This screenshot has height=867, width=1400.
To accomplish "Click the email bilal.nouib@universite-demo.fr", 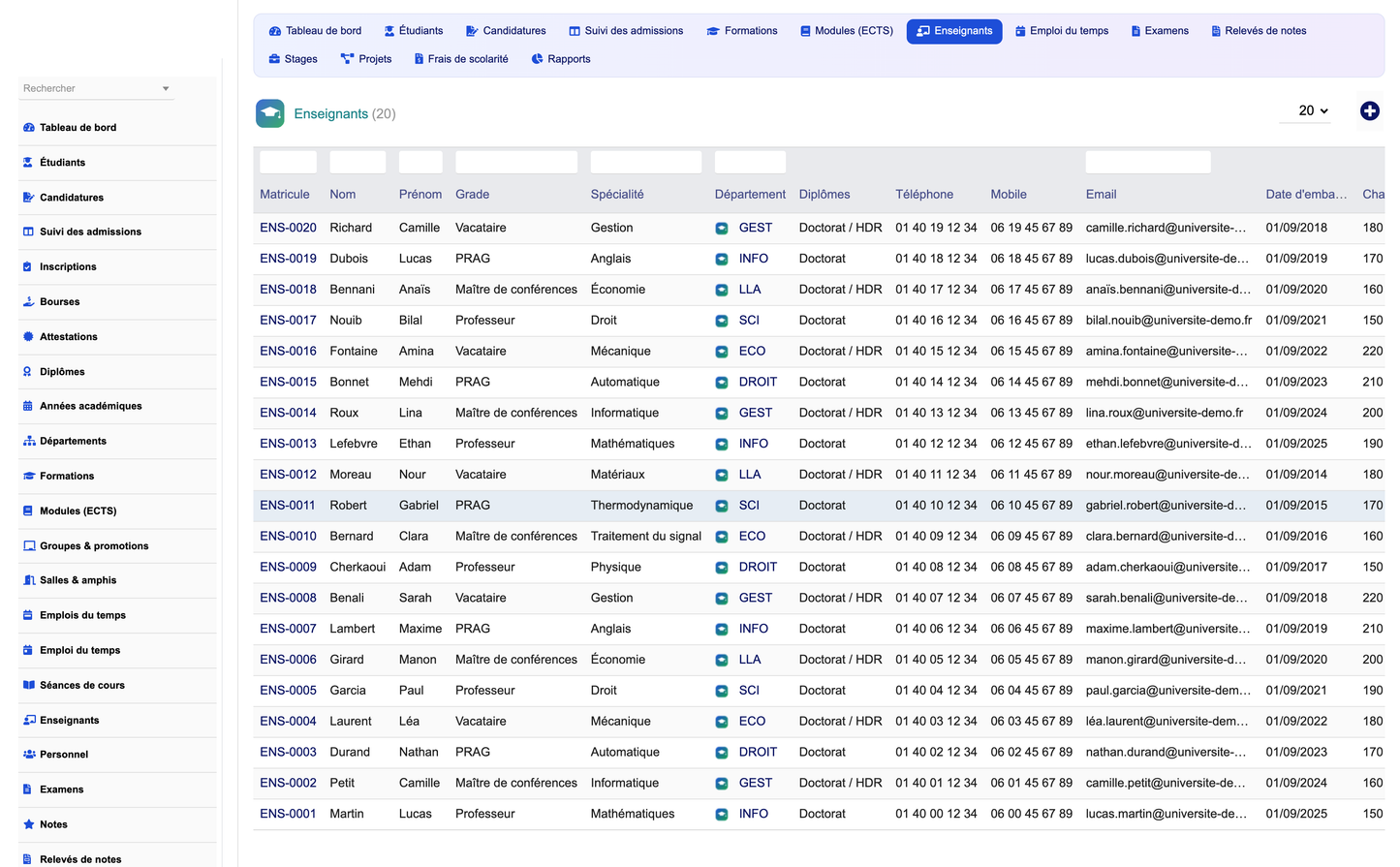I will coord(1168,321).
